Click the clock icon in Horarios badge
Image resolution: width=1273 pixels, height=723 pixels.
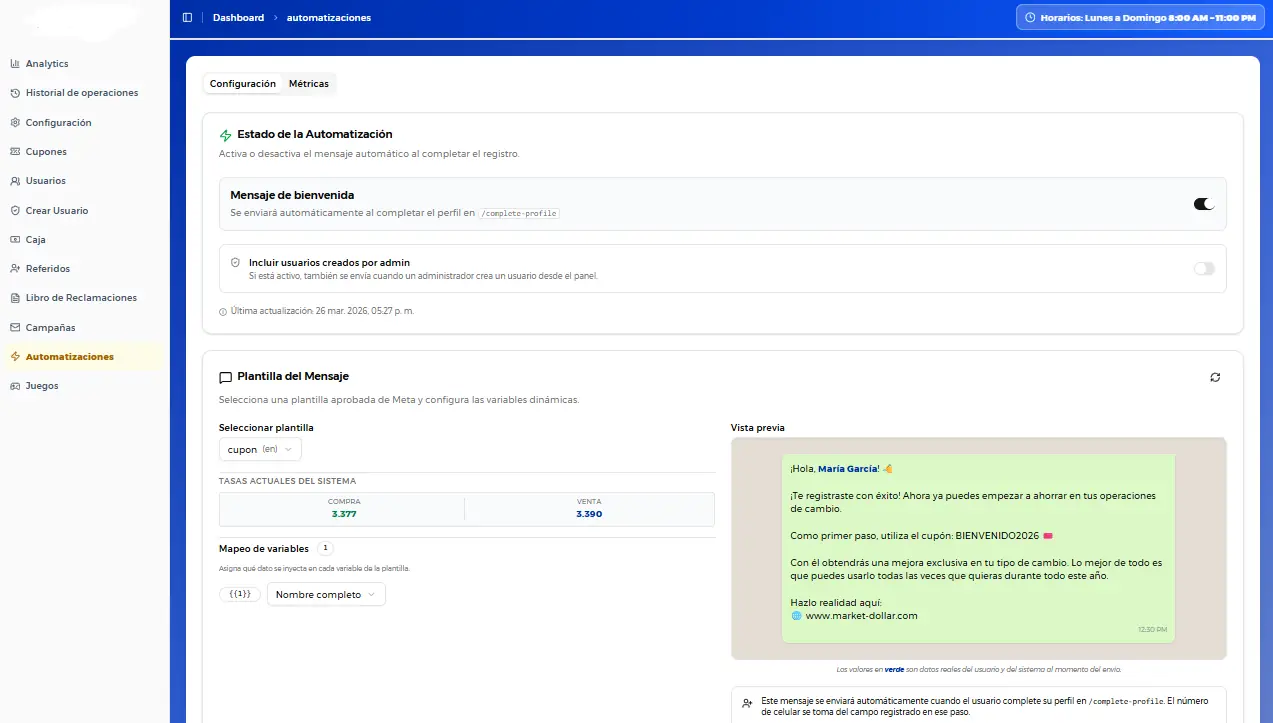(x=1030, y=18)
